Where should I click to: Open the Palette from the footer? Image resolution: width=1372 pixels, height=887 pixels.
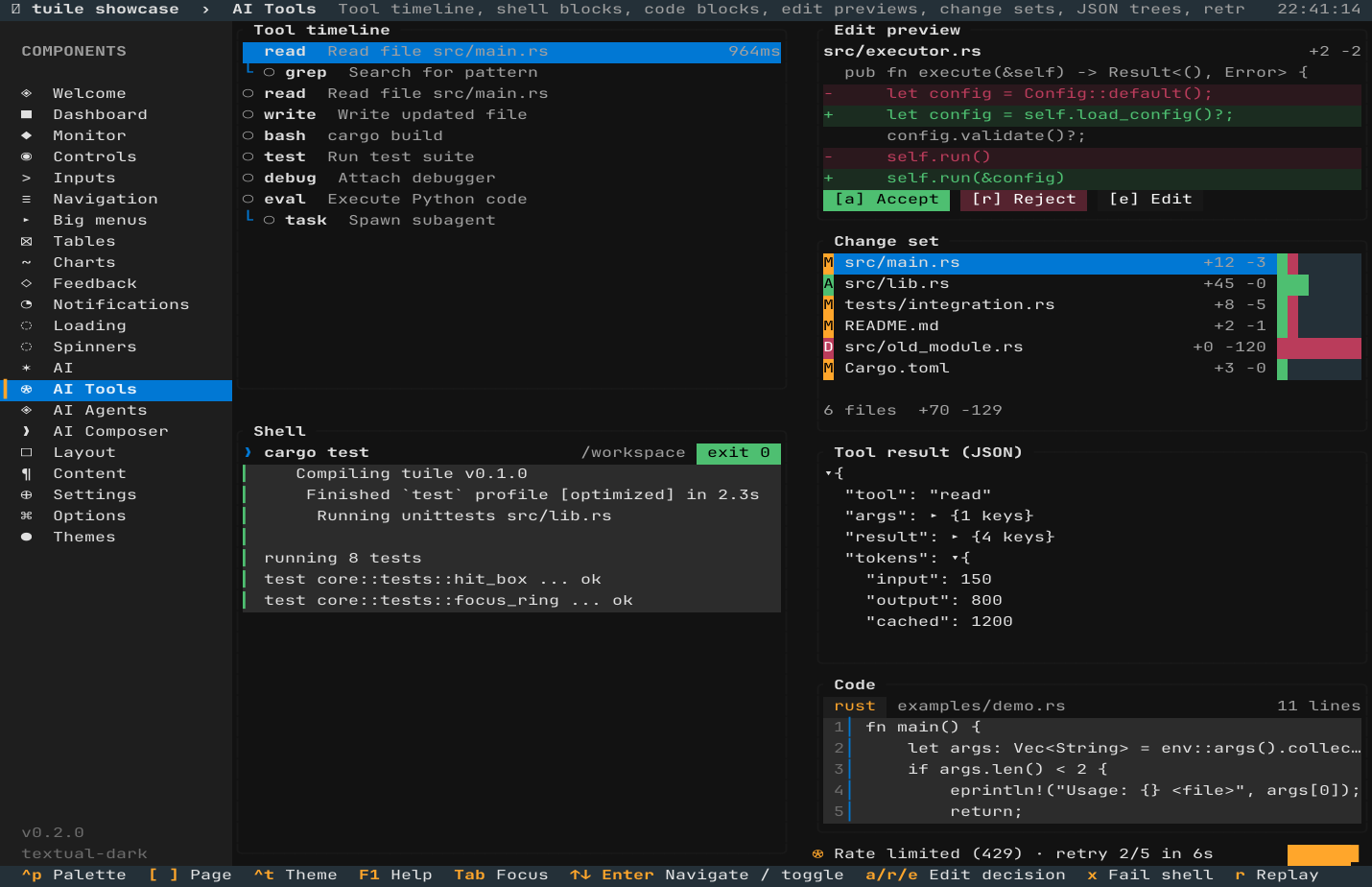tap(74, 875)
